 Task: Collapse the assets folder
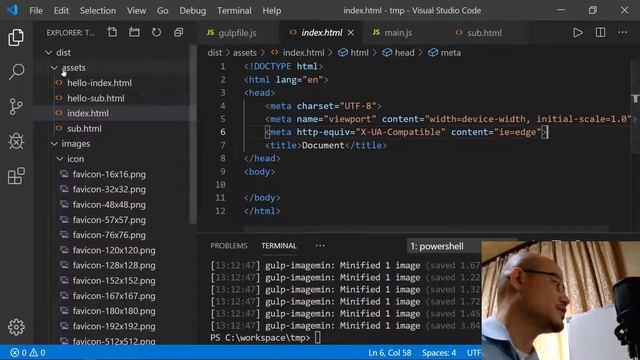(54, 68)
